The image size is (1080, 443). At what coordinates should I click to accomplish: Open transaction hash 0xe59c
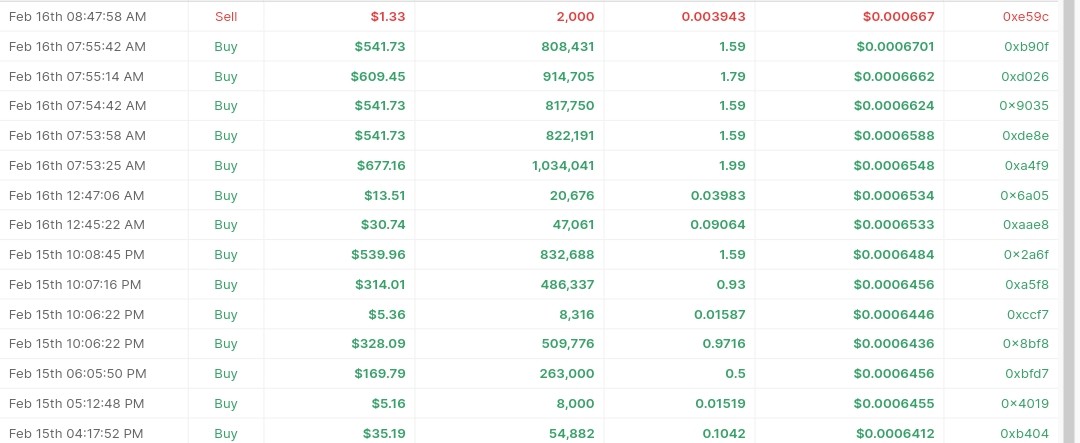tap(1026, 17)
